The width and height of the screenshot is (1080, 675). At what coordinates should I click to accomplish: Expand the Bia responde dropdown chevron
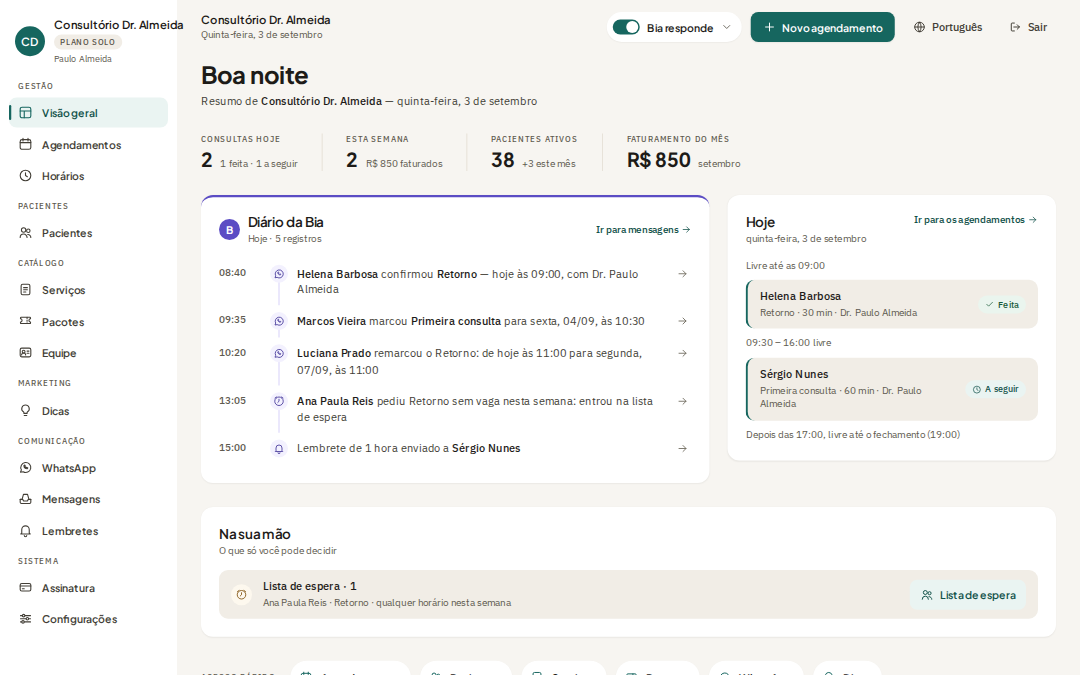point(727,28)
